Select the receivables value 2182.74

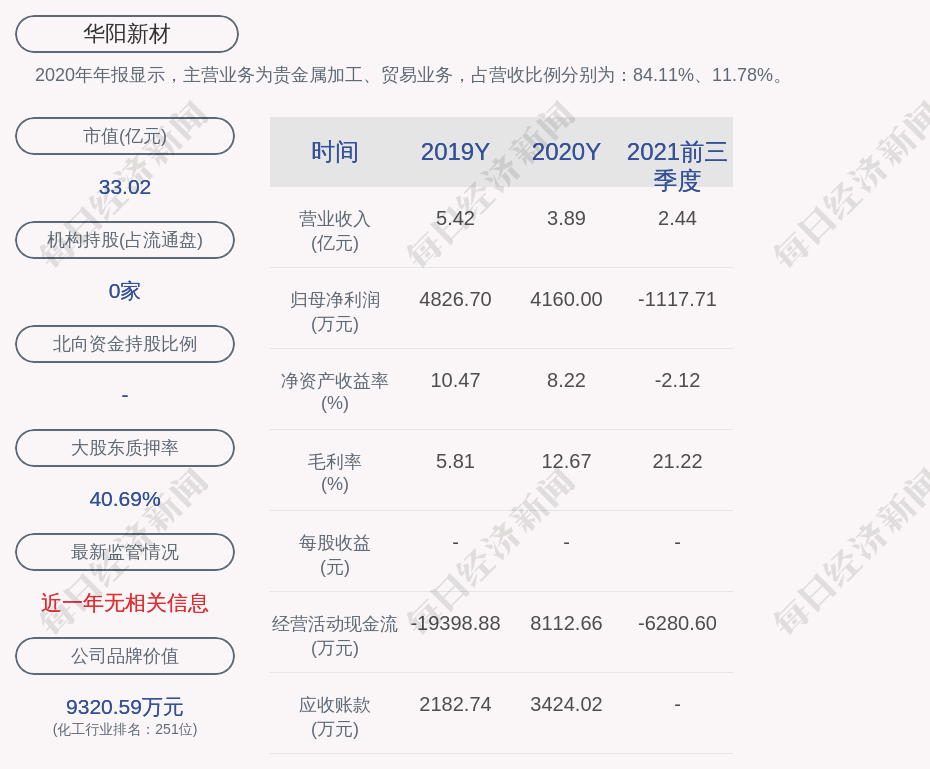click(456, 704)
